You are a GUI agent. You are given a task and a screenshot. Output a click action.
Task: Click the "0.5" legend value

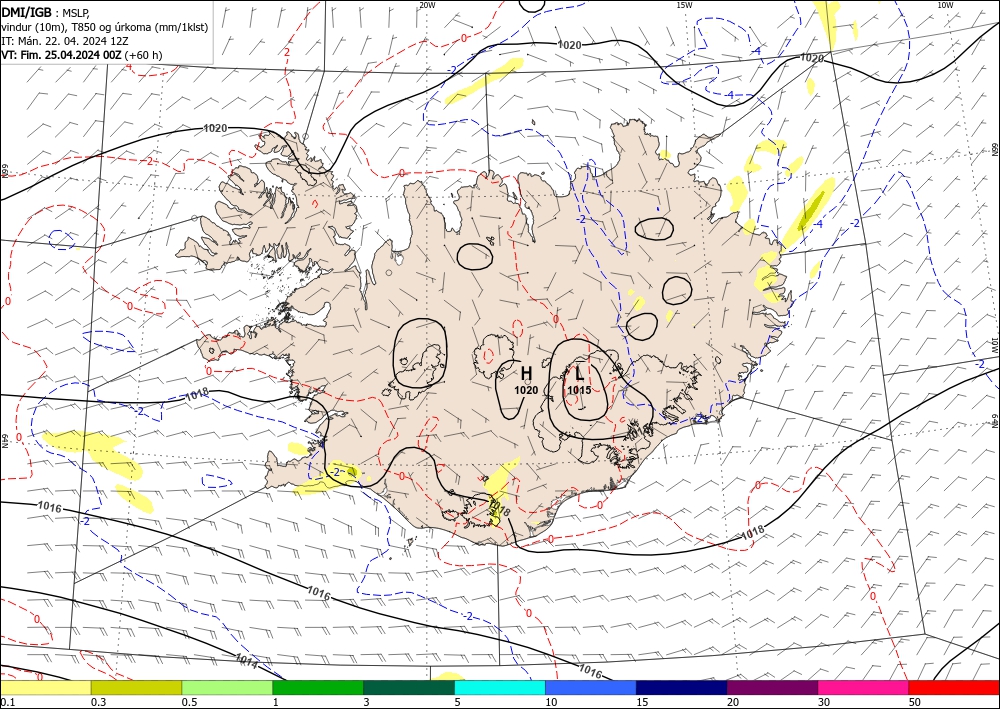[x=188, y=702]
